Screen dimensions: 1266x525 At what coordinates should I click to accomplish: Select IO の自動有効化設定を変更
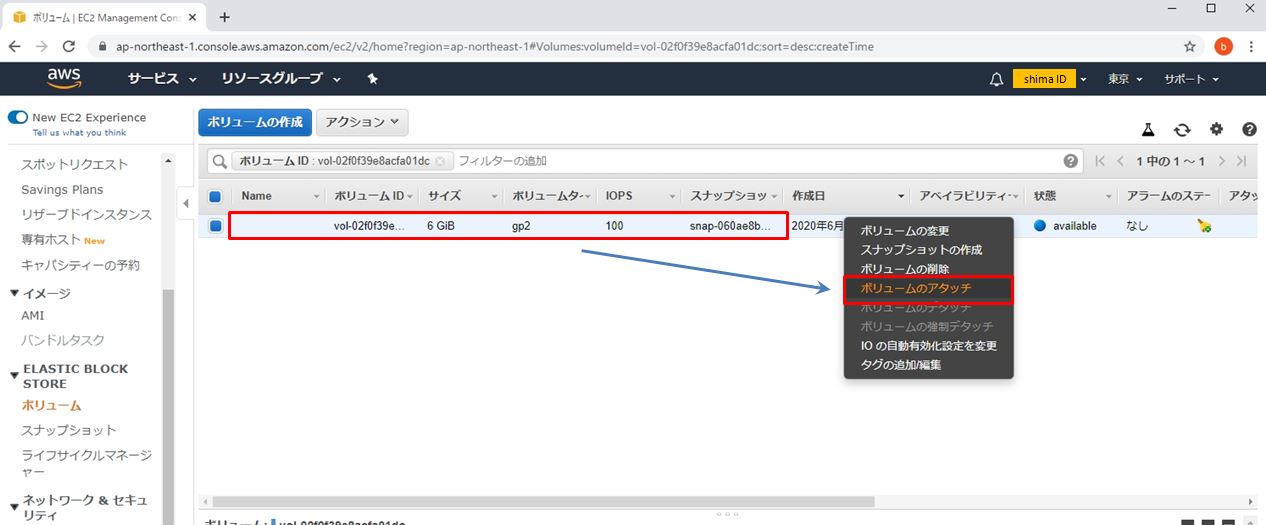click(929, 346)
